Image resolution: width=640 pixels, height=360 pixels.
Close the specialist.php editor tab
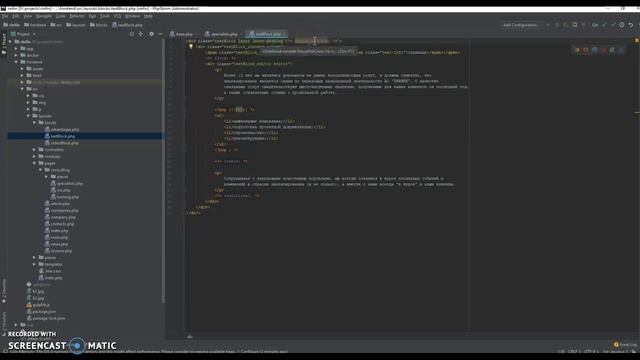[241, 34]
